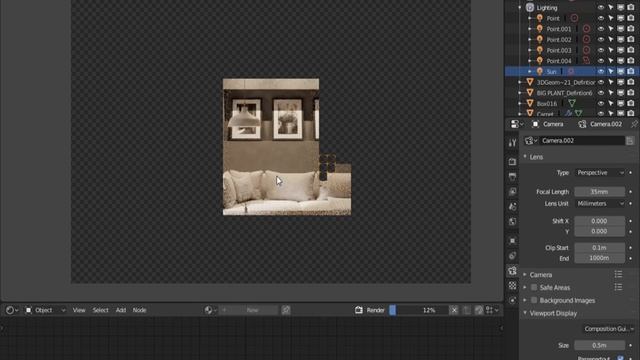Toggle the selectable arrow for Sun
The height and width of the screenshot is (360, 640).
click(x=611, y=71)
